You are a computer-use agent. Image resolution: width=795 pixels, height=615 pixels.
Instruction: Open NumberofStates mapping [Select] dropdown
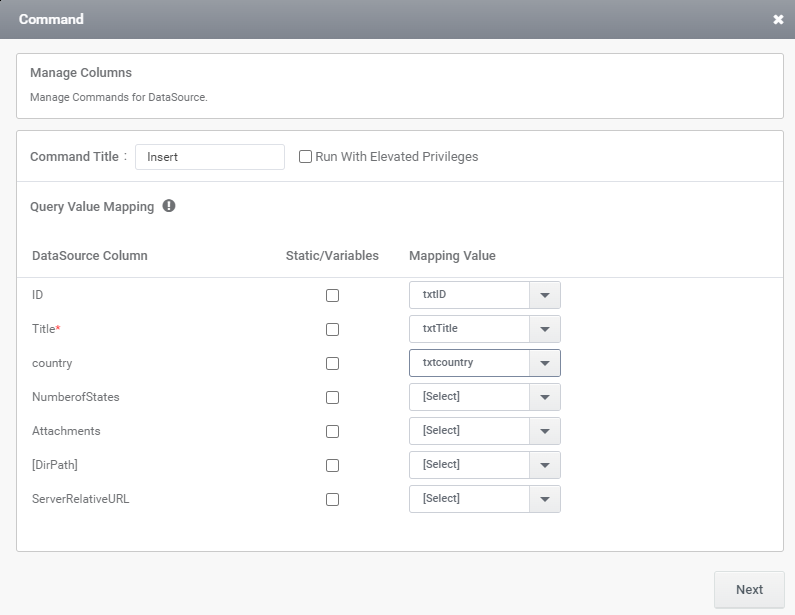485,396
